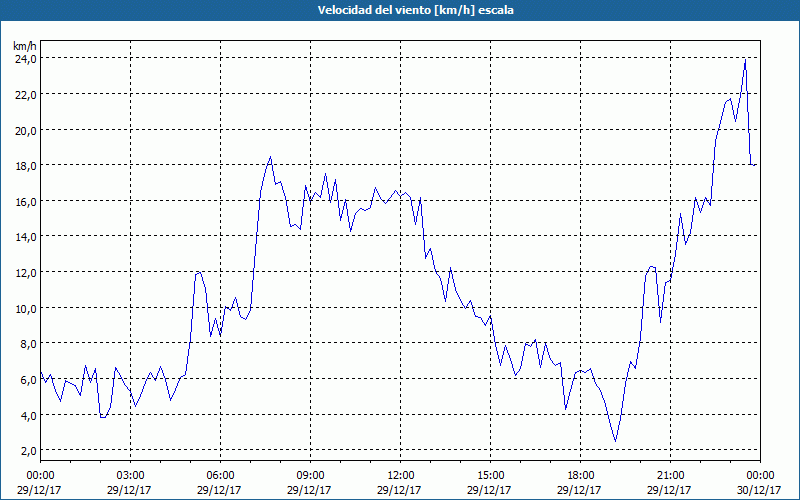Click the lowest wind speed point after 19:00
The height and width of the screenshot is (500, 800).
coord(616,441)
